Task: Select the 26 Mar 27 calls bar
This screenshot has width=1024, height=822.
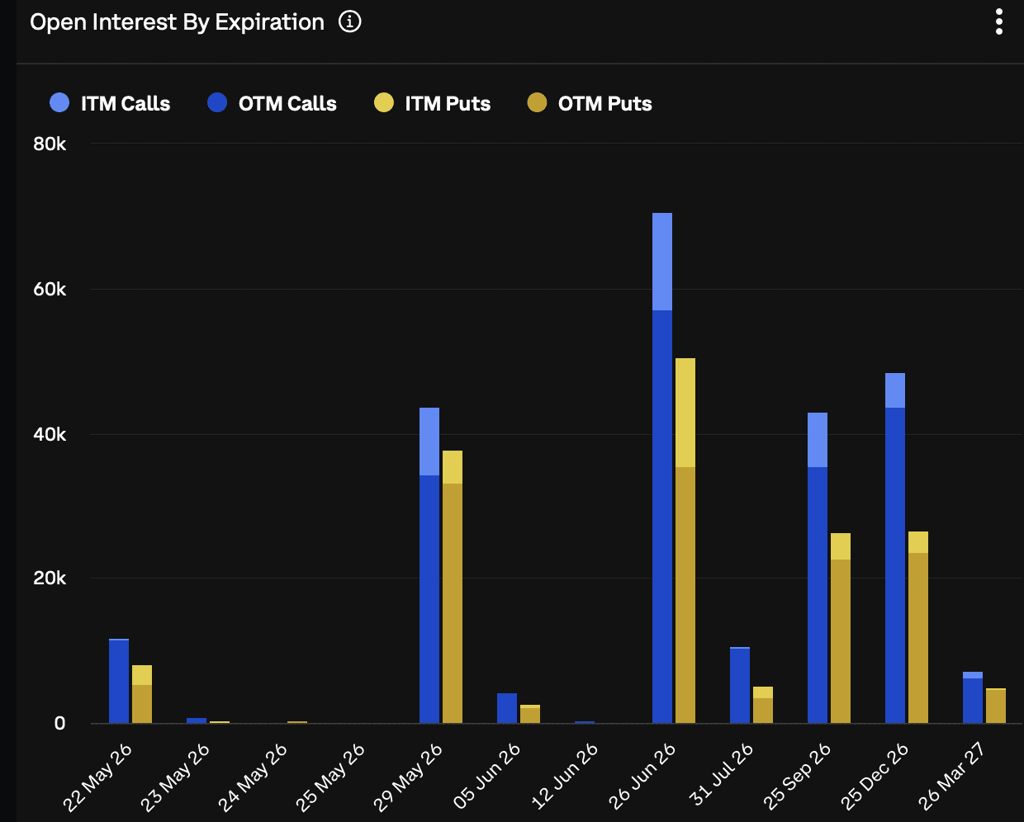Action: [x=972, y=697]
